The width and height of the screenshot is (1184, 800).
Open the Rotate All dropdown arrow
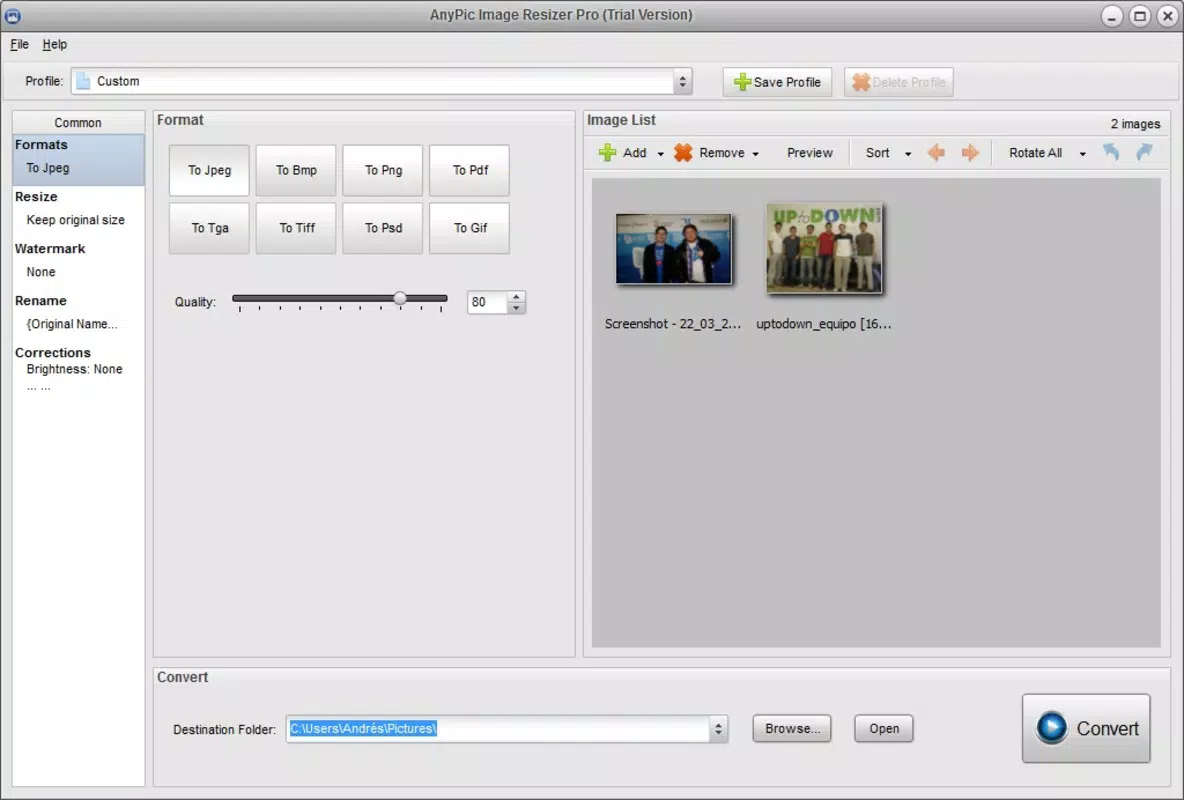point(1082,153)
